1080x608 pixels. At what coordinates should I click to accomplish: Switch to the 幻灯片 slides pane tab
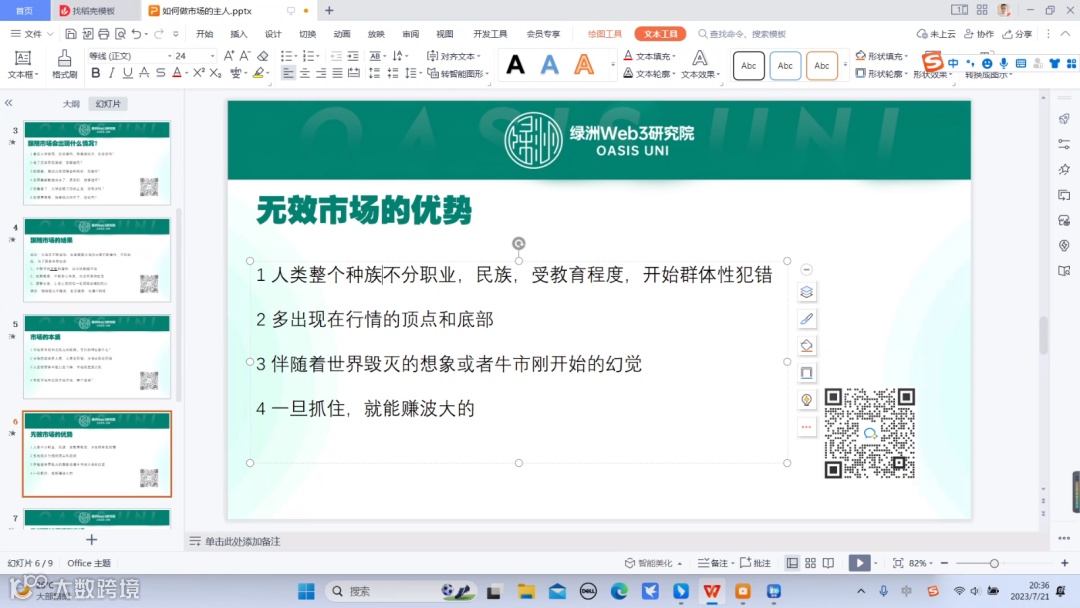108,104
